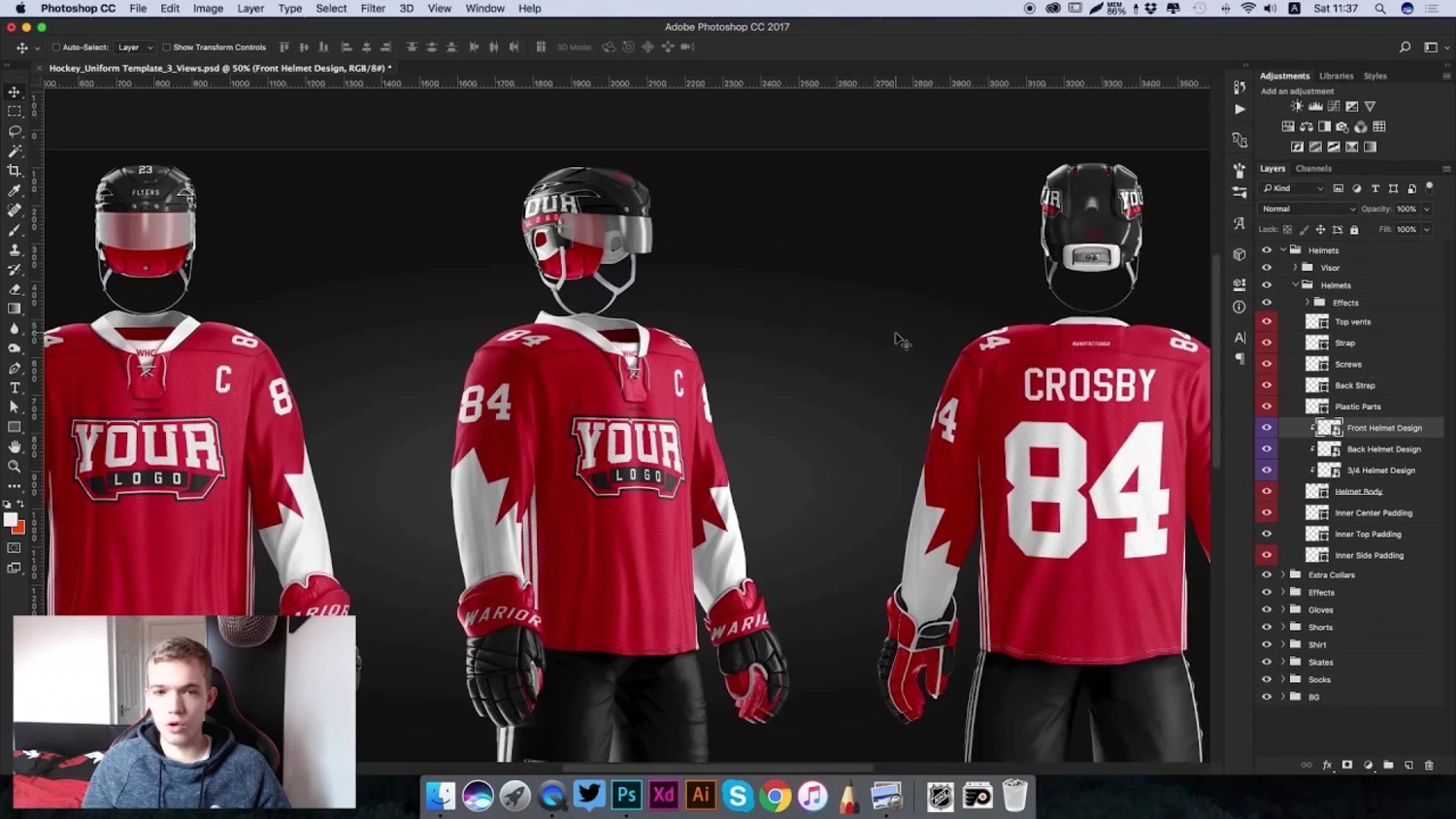This screenshot has height=819, width=1456.
Task: Delete layer with trash icon
Action: tap(1429, 765)
